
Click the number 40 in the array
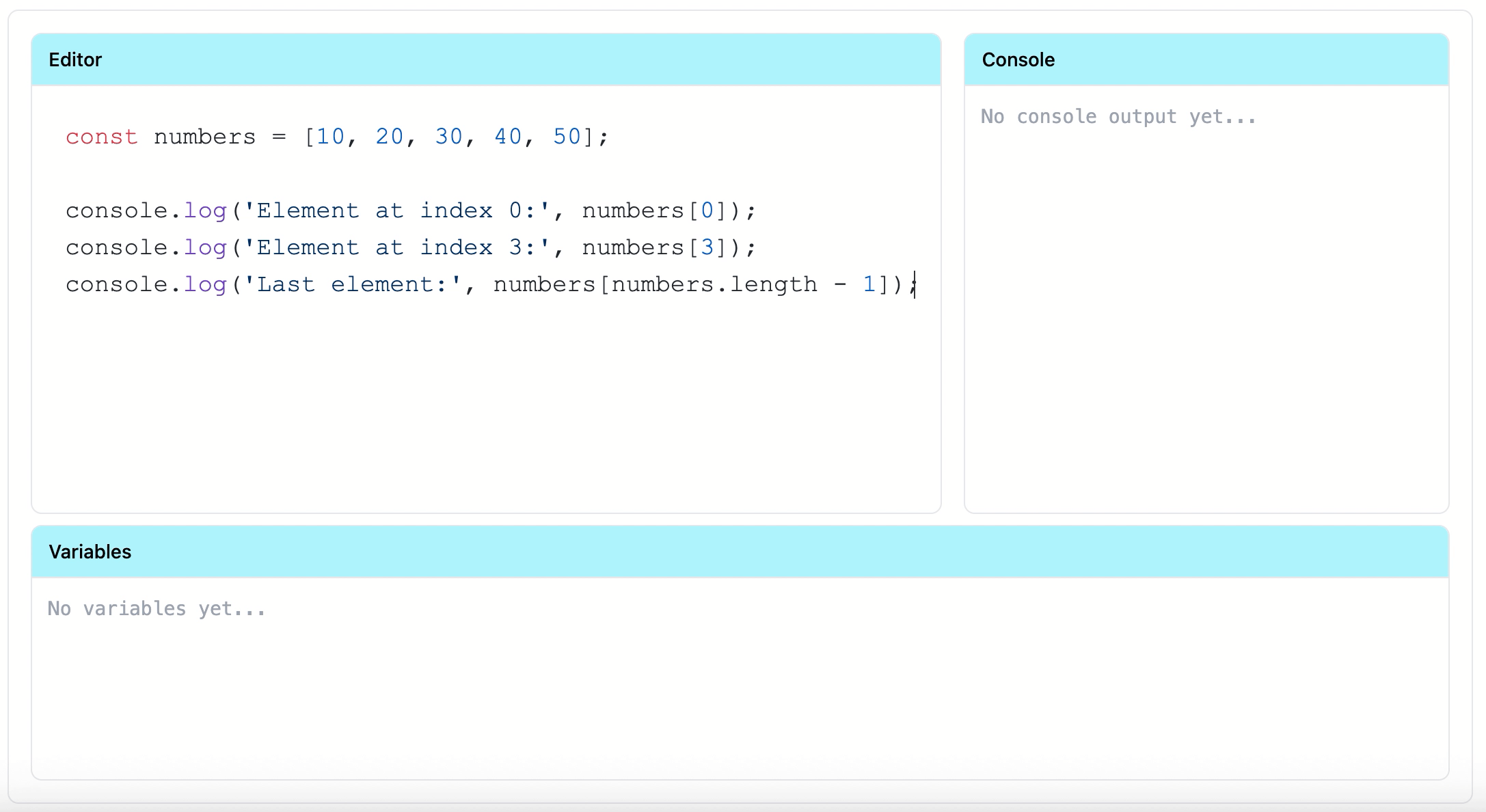[508, 137]
